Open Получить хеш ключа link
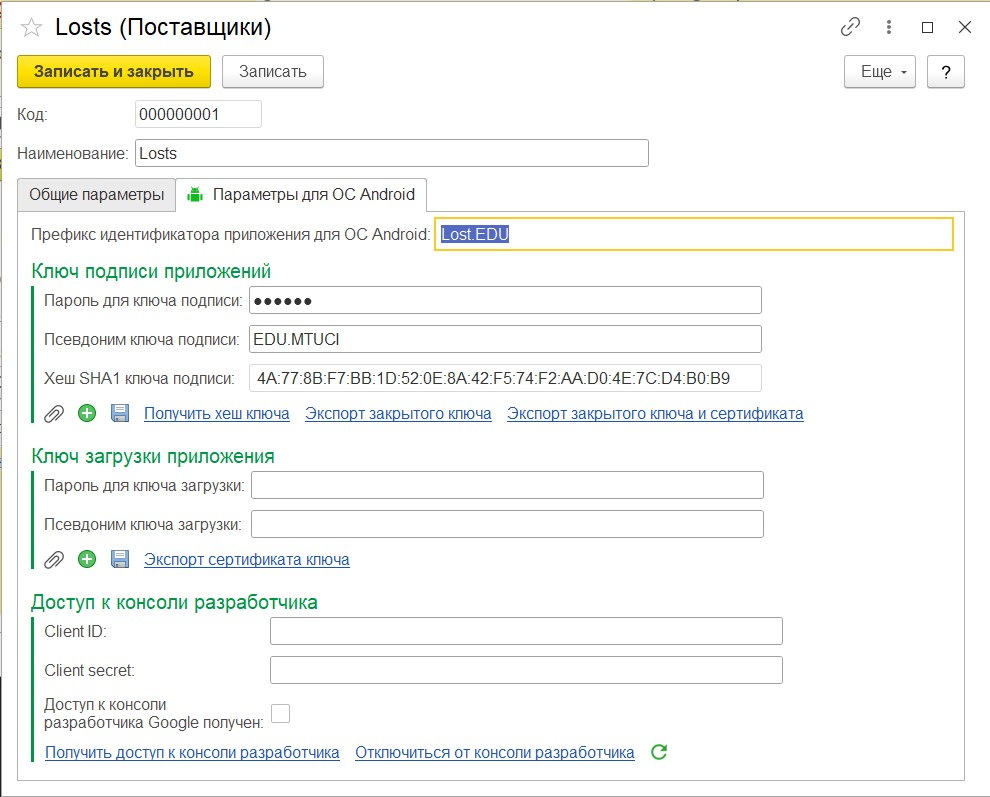The height and width of the screenshot is (797, 990). pos(217,414)
